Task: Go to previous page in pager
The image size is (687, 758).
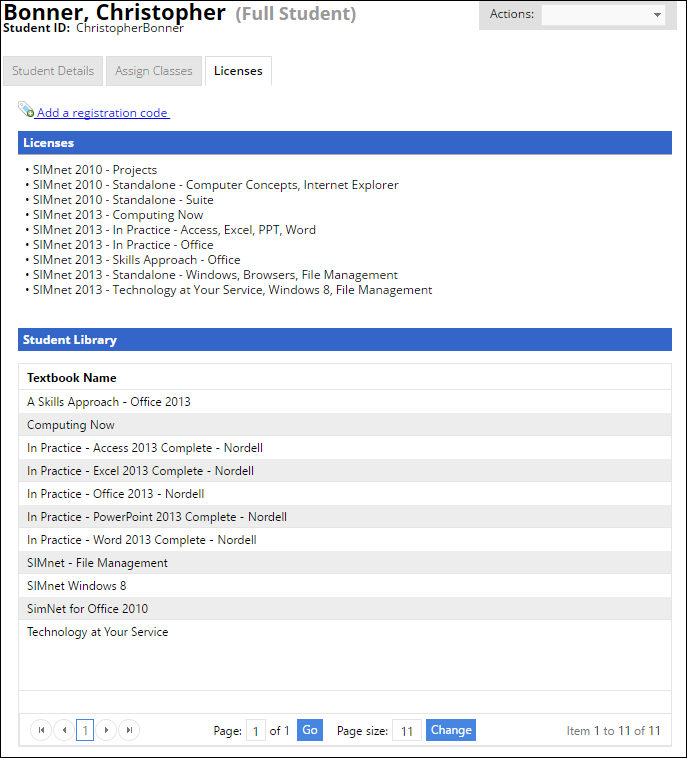Action: (x=64, y=730)
